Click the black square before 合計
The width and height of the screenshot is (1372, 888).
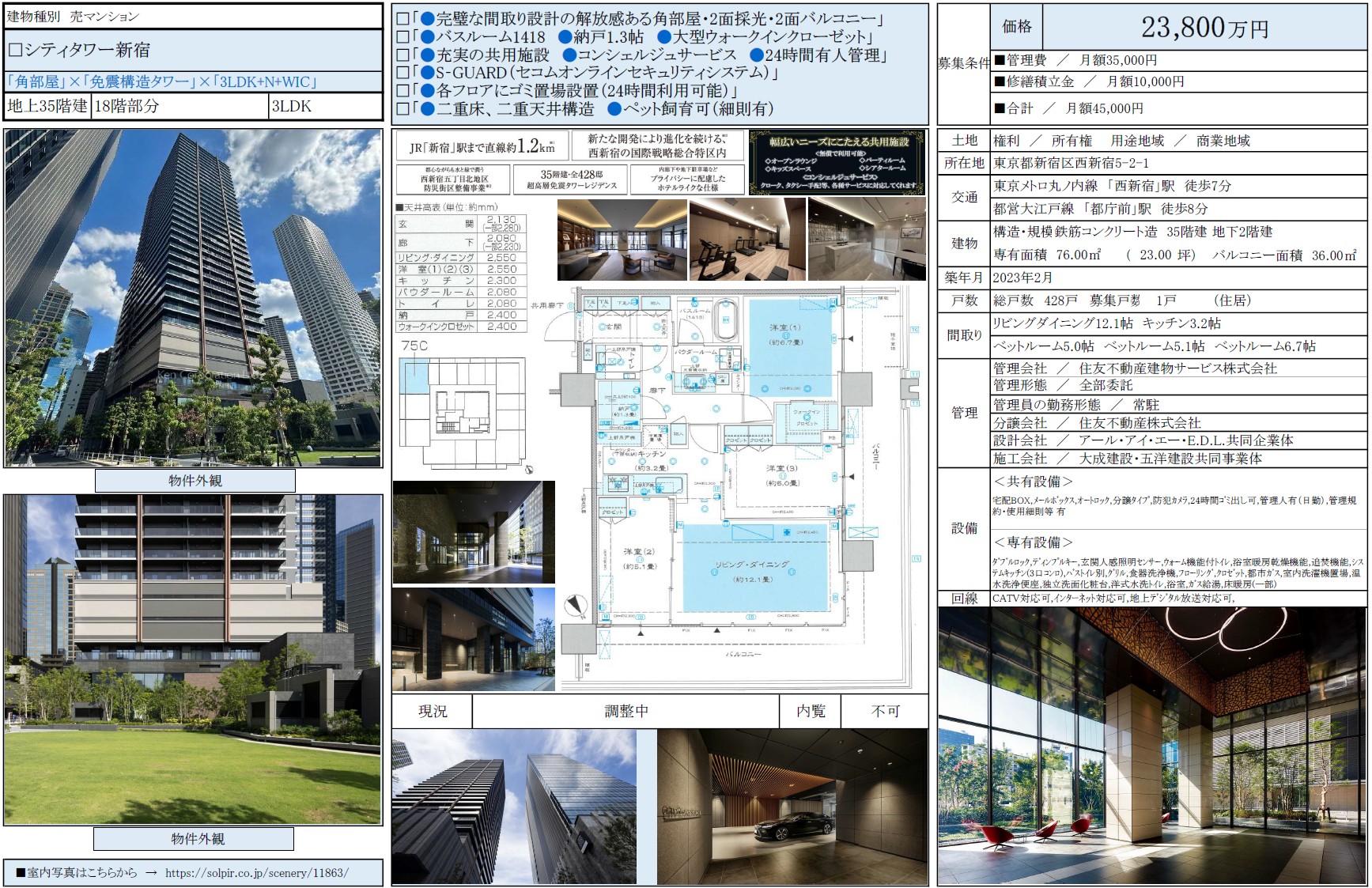[x=1000, y=108]
